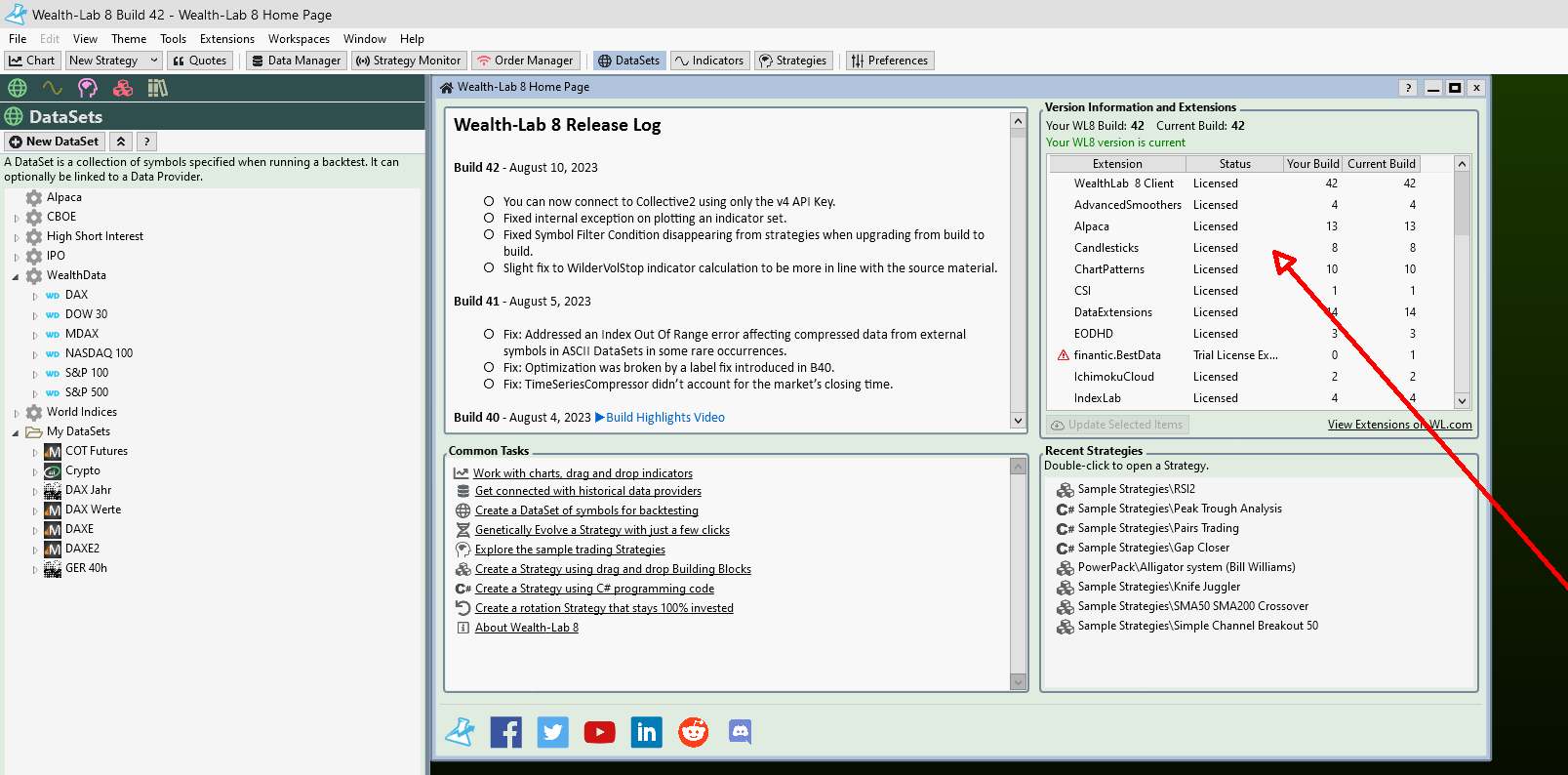Click extensions list scrollbar down arrow
The width and height of the screenshot is (1568, 775).
pos(1462,400)
